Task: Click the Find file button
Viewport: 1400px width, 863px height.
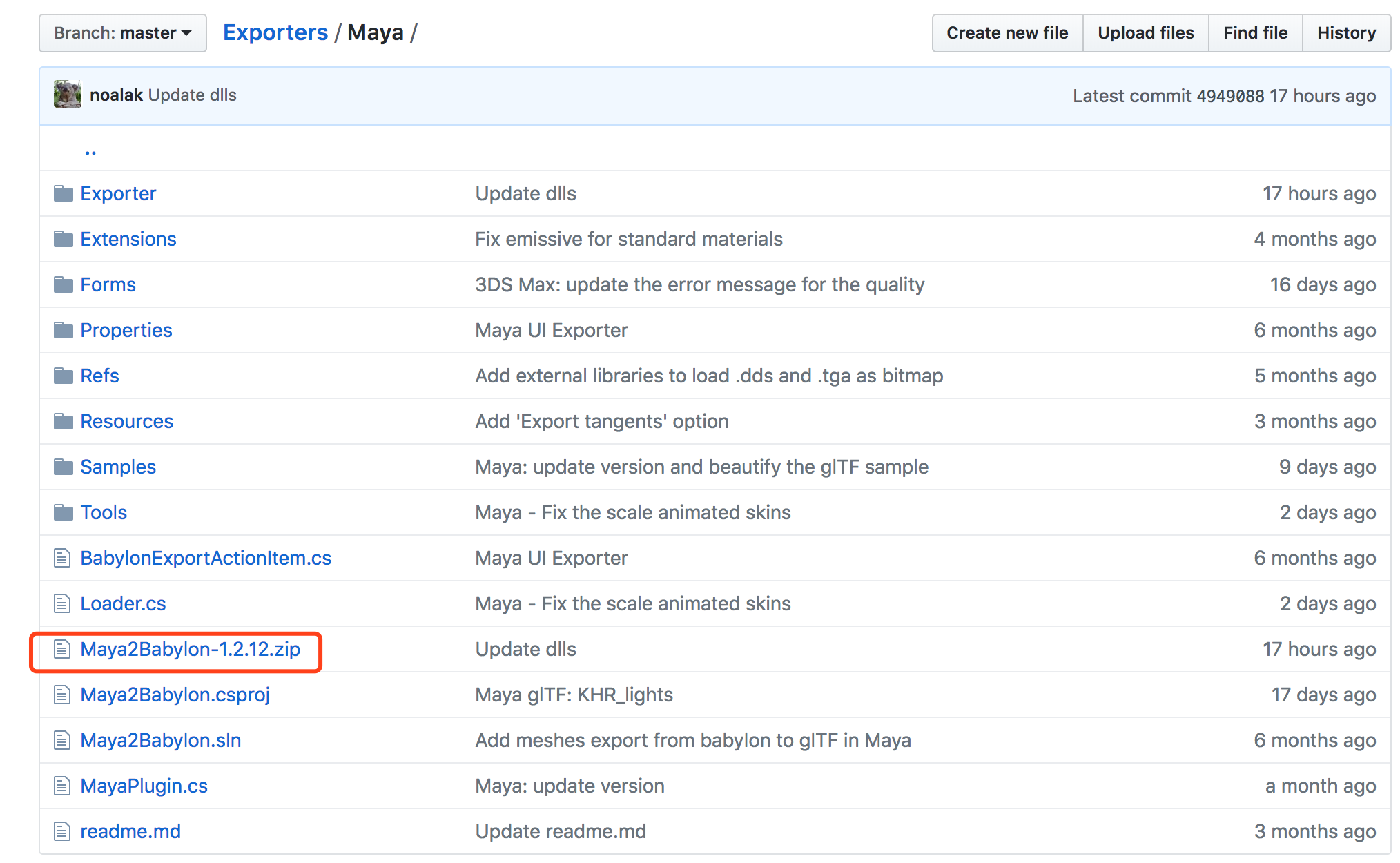Action: (x=1254, y=33)
